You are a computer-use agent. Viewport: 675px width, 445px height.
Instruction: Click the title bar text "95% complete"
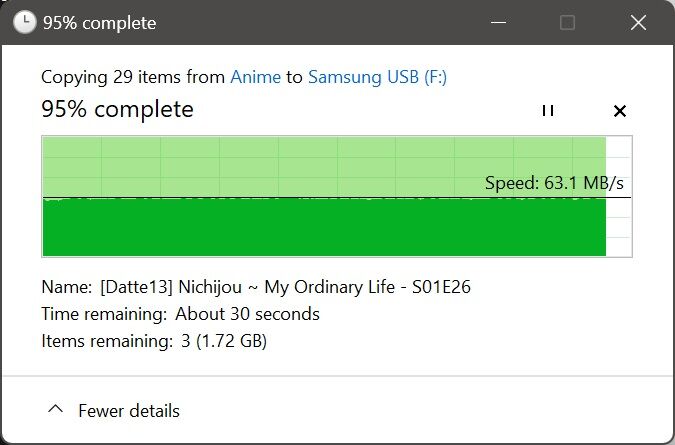click(99, 23)
